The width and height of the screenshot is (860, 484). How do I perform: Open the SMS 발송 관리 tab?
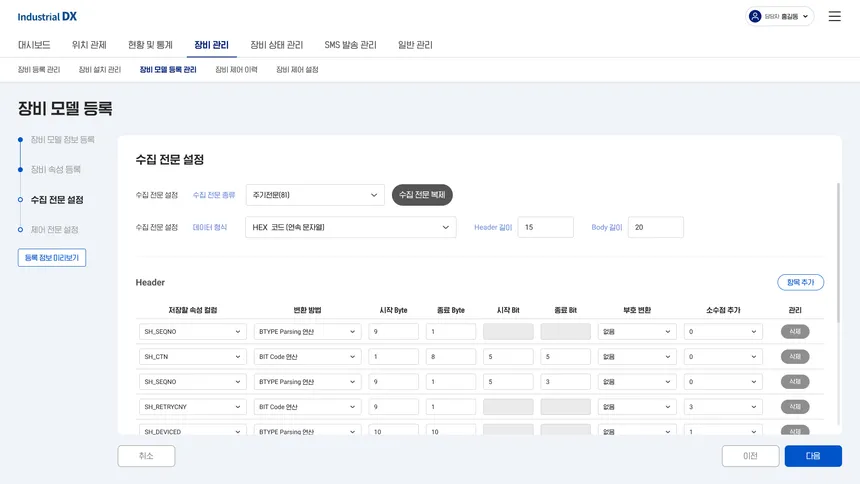click(x=350, y=45)
